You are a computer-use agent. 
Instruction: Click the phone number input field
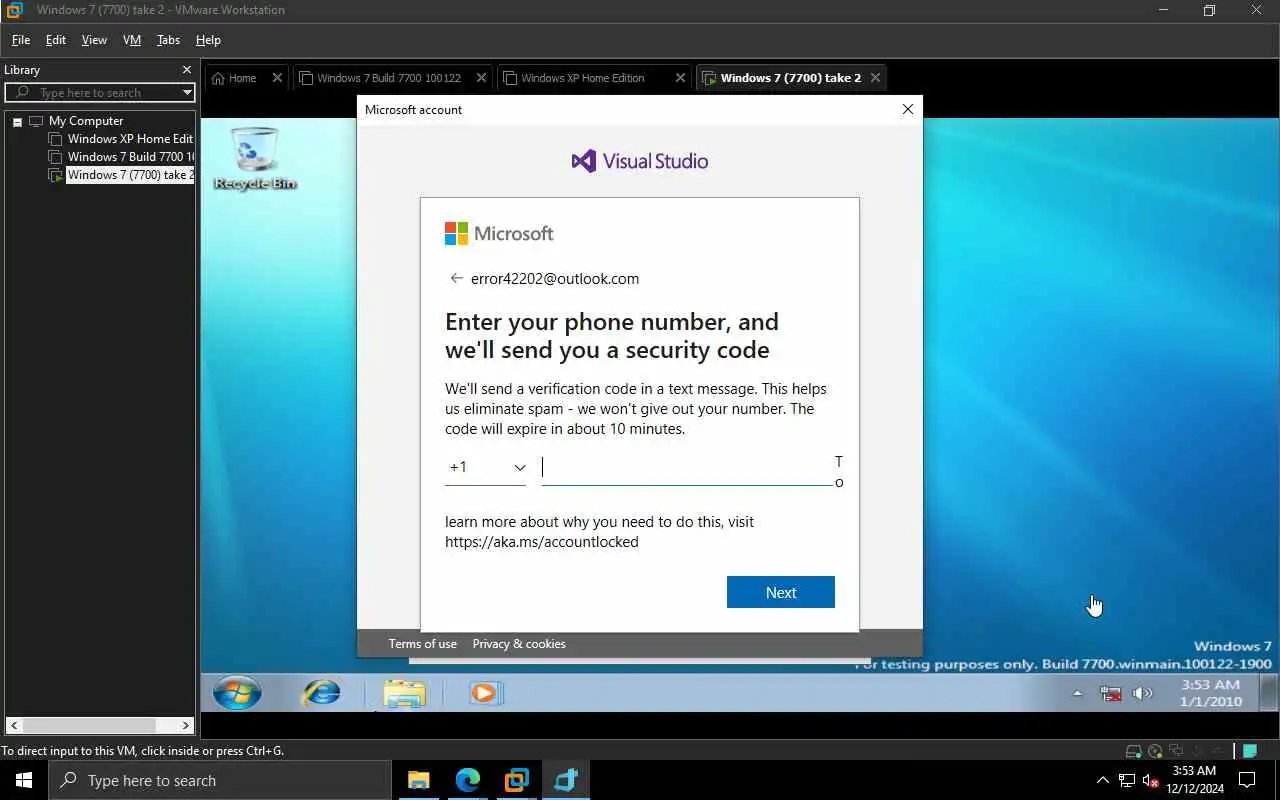click(x=687, y=468)
